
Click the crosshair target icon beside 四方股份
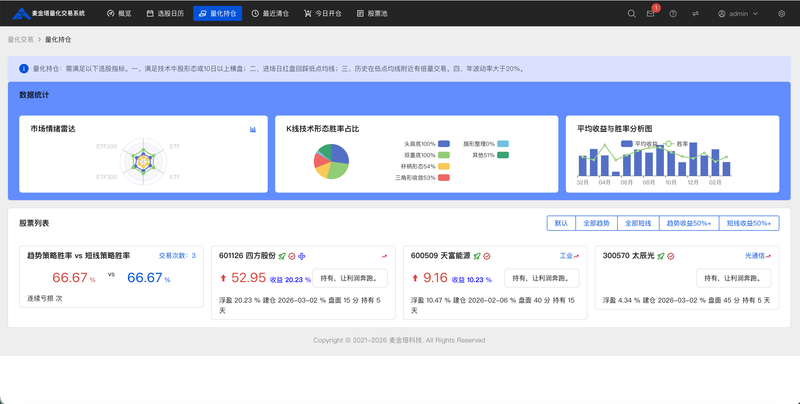point(303,256)
